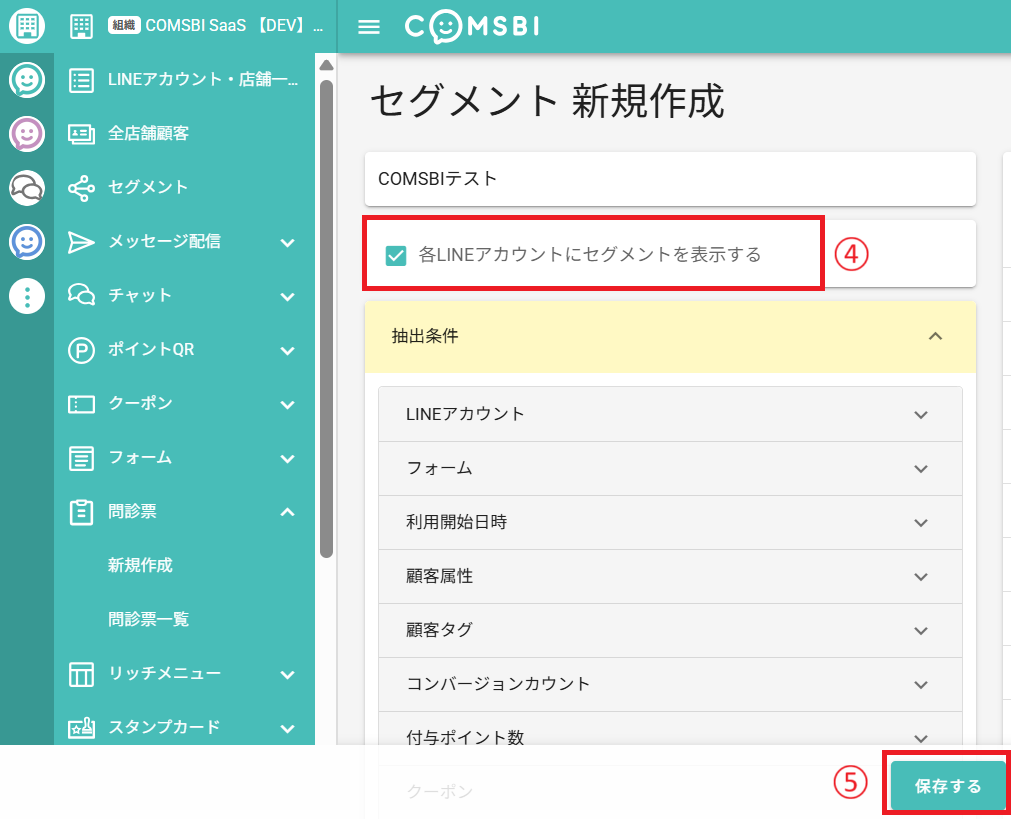
Task: Expand the ポイントQR submenu chevron
Action: [288, 351]
